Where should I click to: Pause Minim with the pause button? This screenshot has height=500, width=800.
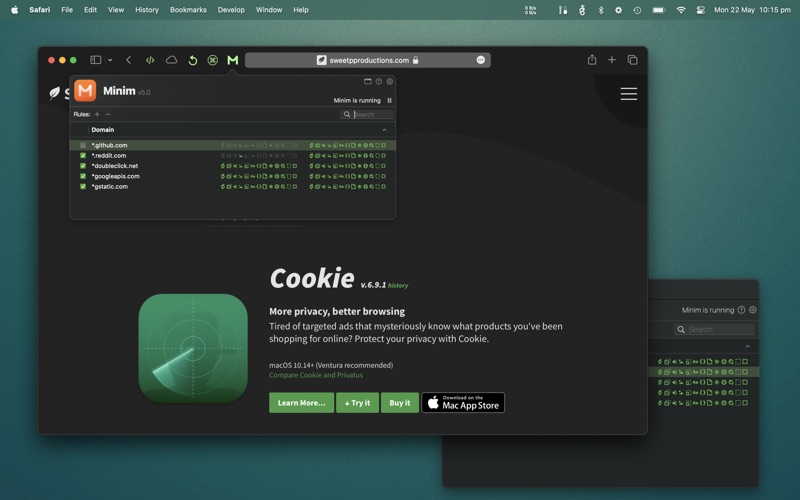coord(389,101)
